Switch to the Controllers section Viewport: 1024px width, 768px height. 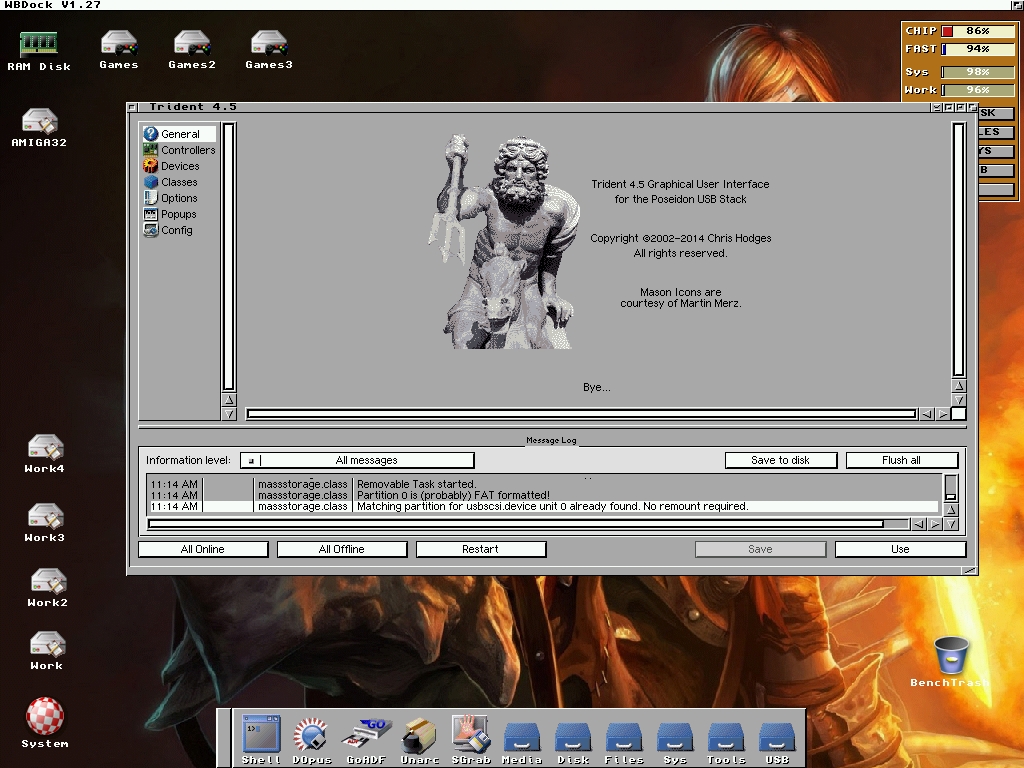(x=179, y=150)
